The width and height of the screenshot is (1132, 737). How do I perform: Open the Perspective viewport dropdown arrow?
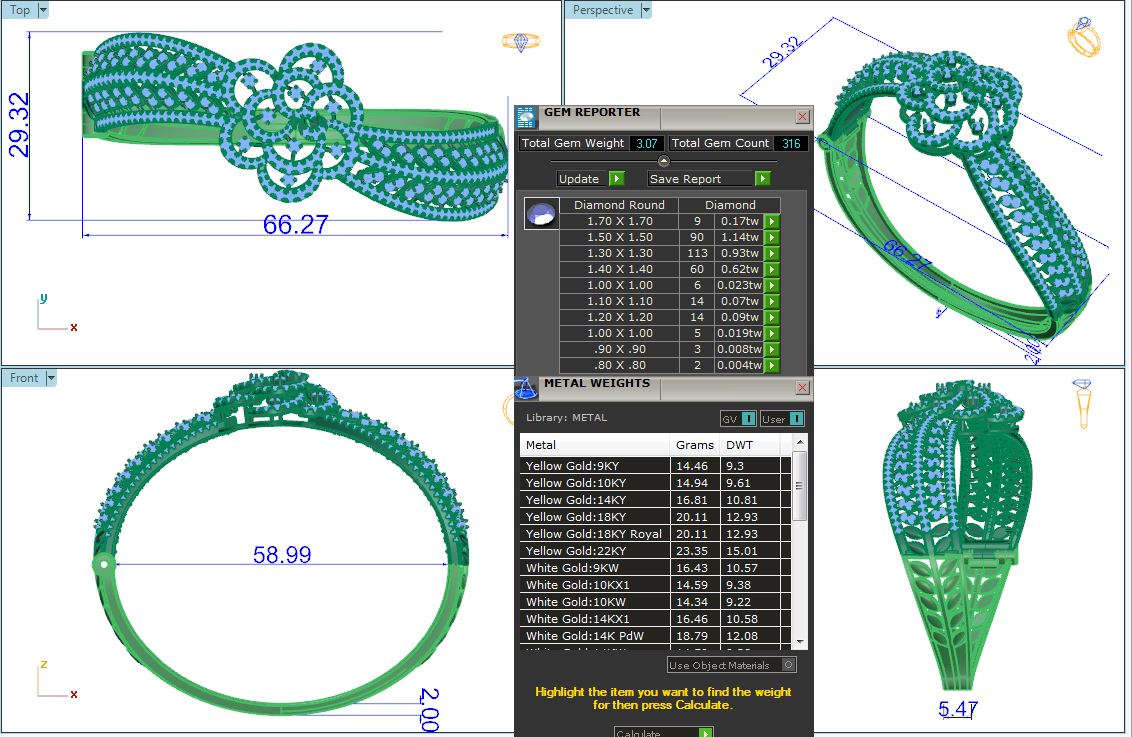coord(645,10)
